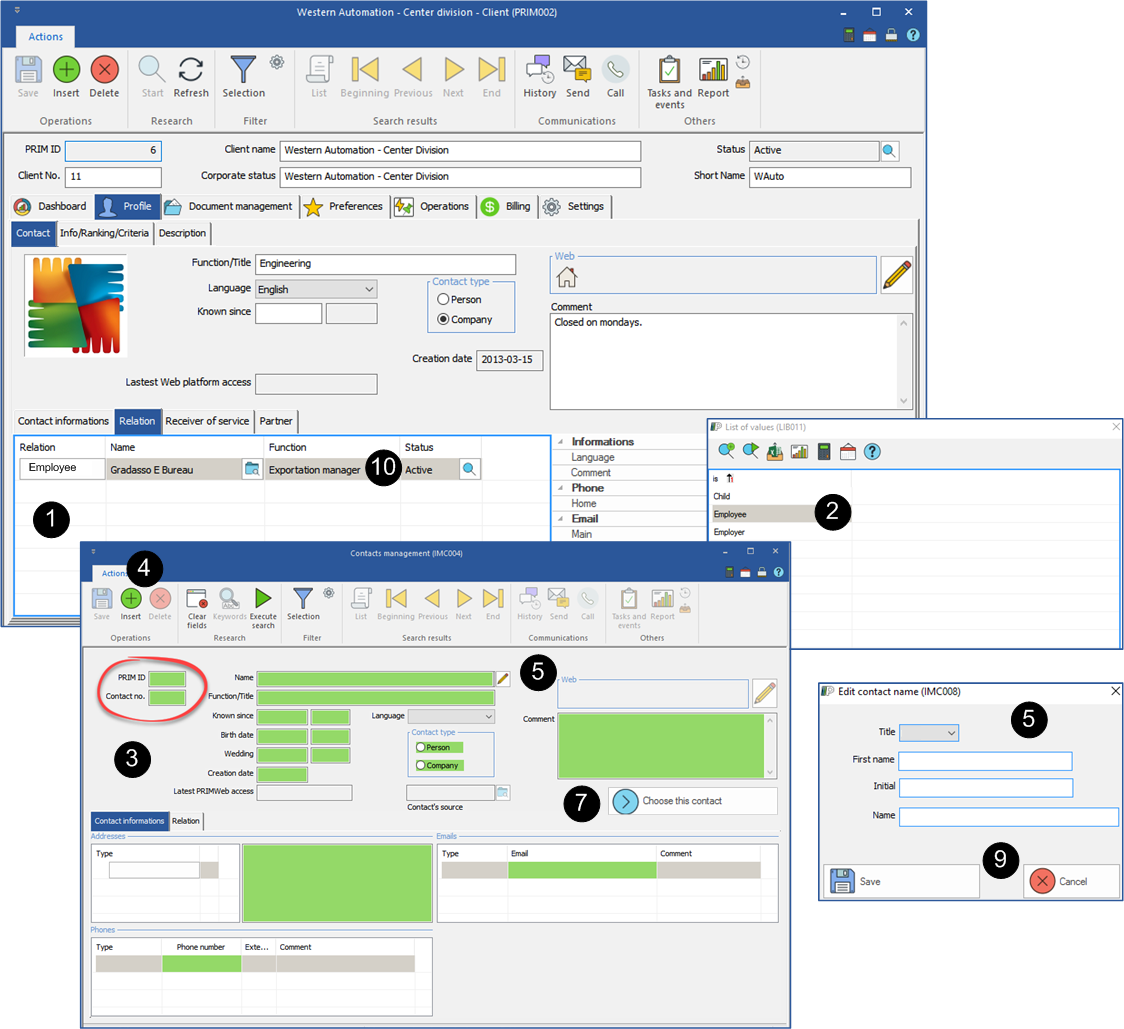
Task: Select Employer in the List of values
Action: tap(729, 532)
